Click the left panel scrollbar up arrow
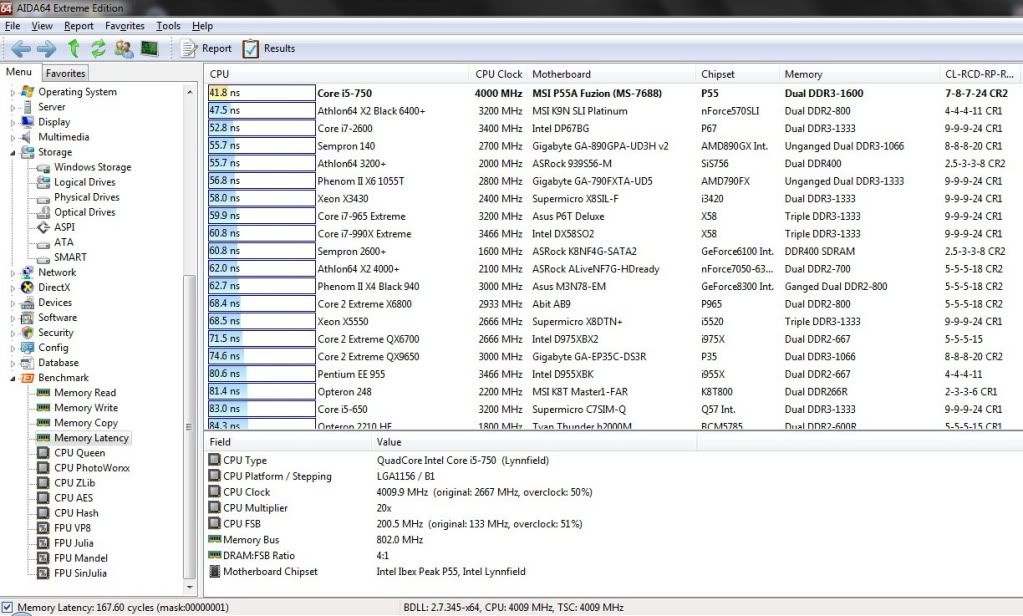This screenshot has height=616, width=1023. point(190,92)
